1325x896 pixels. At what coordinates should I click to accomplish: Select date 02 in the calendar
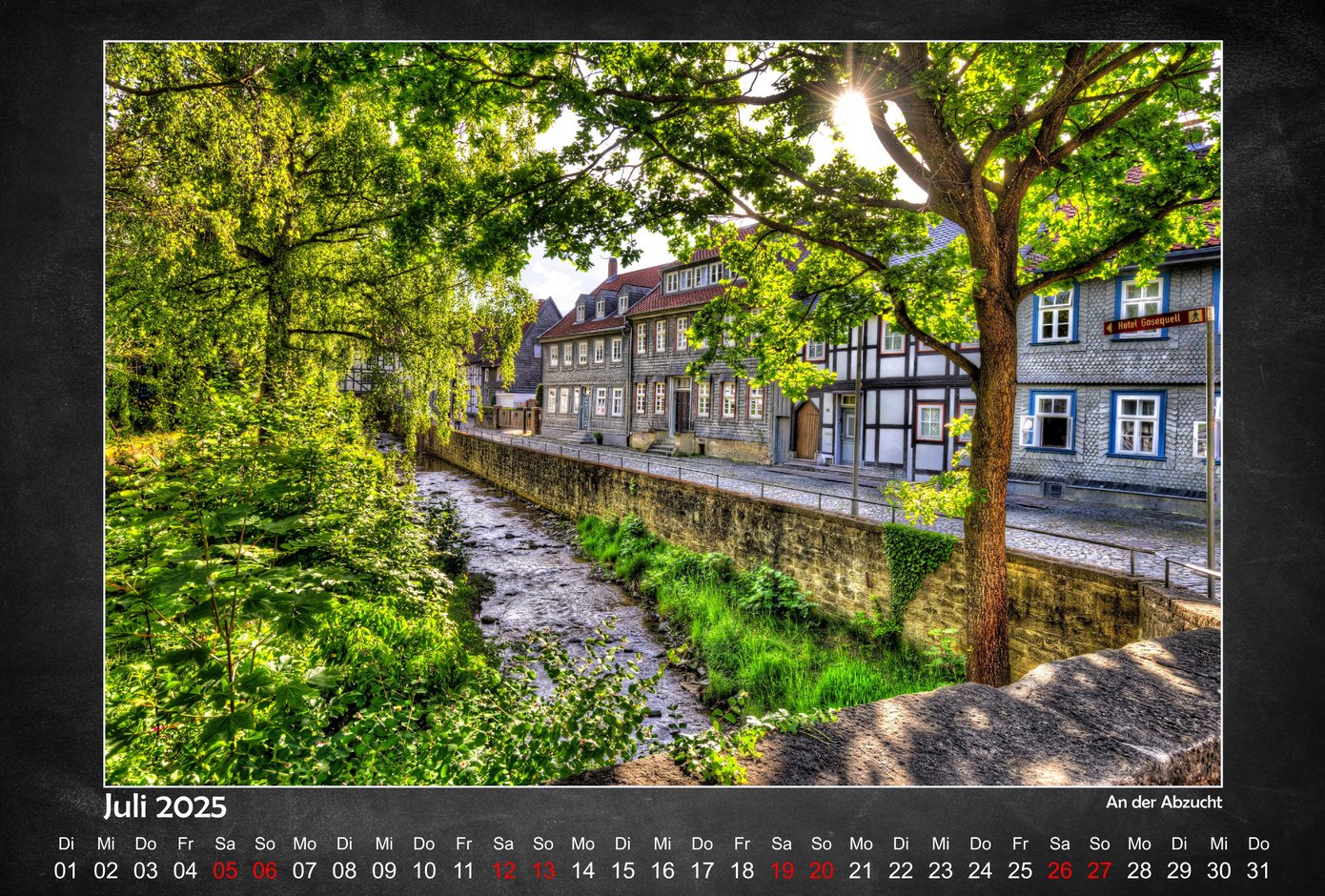click(x=106, y=870)
